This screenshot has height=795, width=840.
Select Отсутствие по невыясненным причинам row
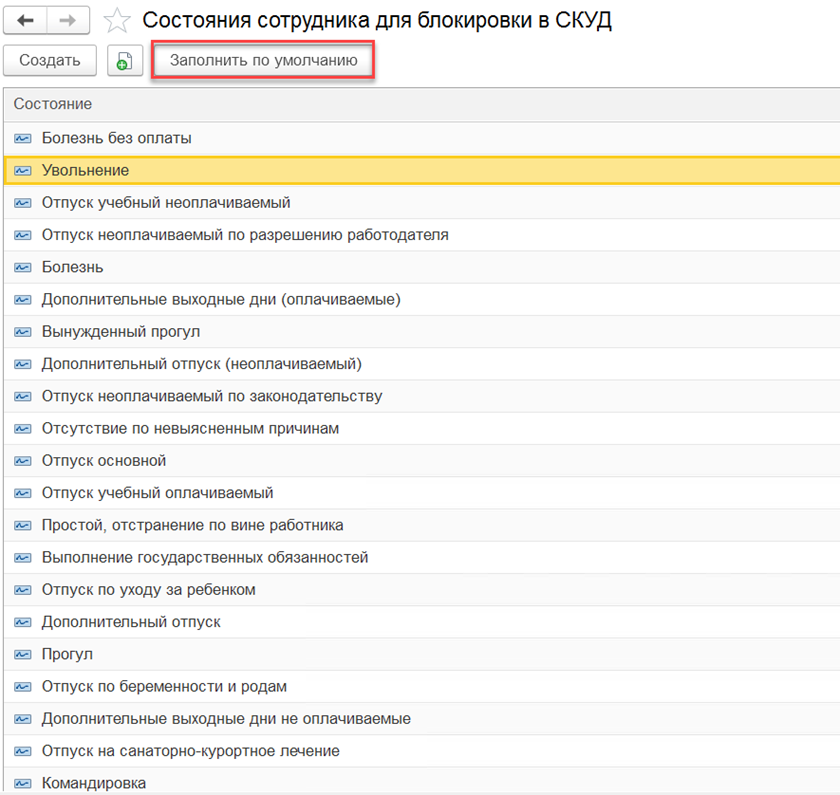pyautogui.click(x=190, y=429)
